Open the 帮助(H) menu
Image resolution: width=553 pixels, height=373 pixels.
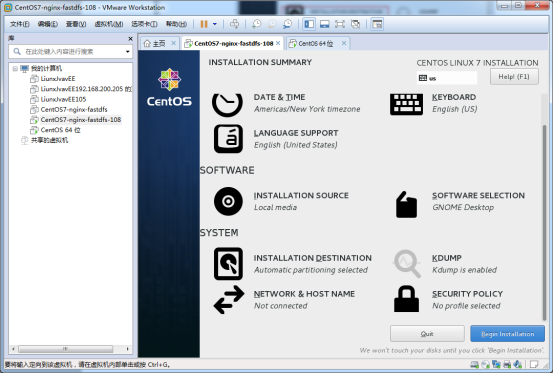point(176,24)
